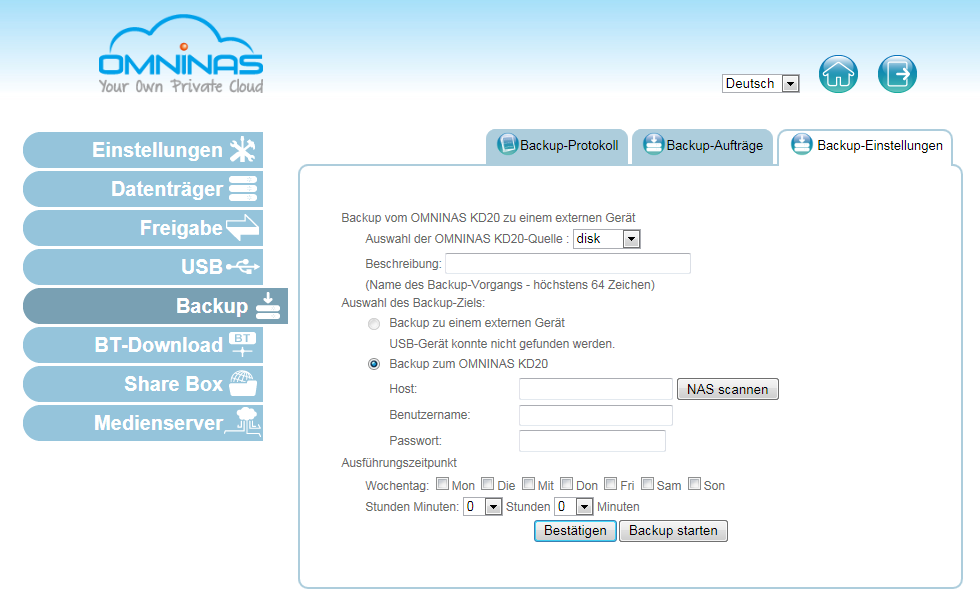Switch to the Backup-Protokoll tab
Viewport: 980px width, 605px height.
tap(557, 146)
